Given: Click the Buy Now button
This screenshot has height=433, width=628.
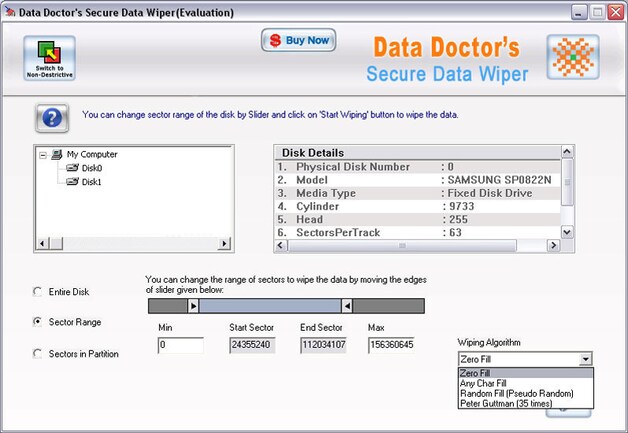Looking at the screenshot, I should click(298, 40).
